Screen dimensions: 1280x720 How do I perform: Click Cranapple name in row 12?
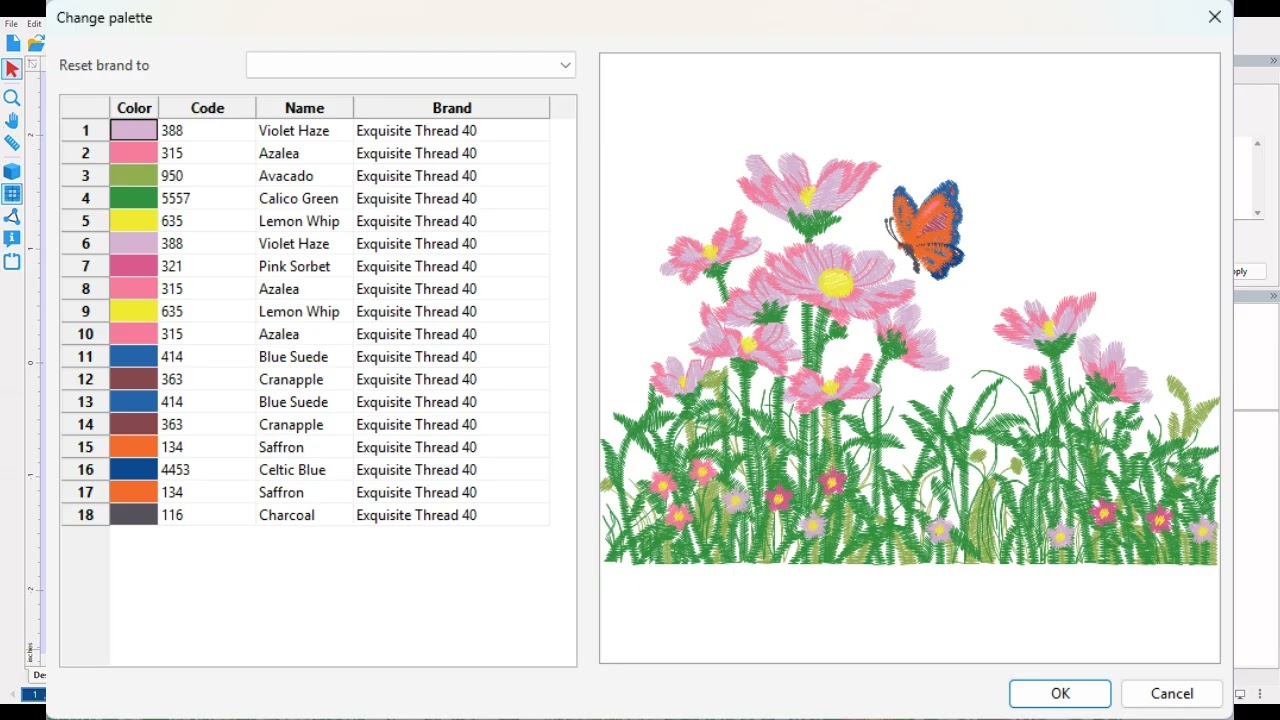pos(304,379)
